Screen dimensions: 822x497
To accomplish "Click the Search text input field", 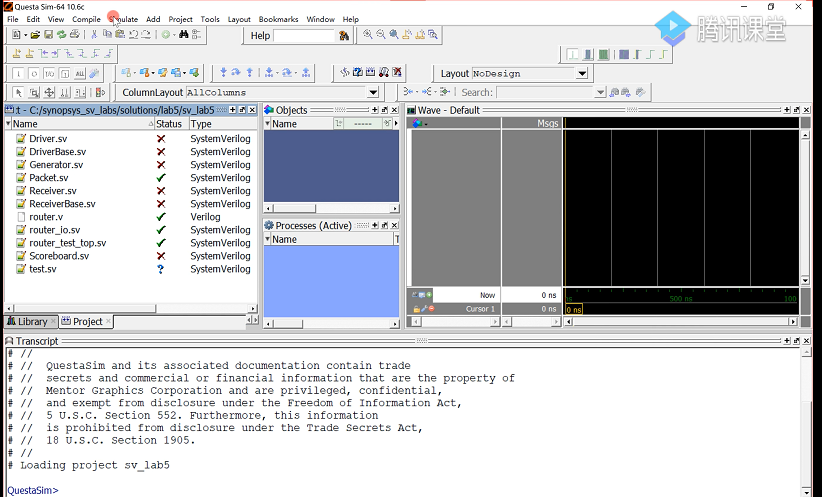I will pyautogui.click(x=546, y=92).
